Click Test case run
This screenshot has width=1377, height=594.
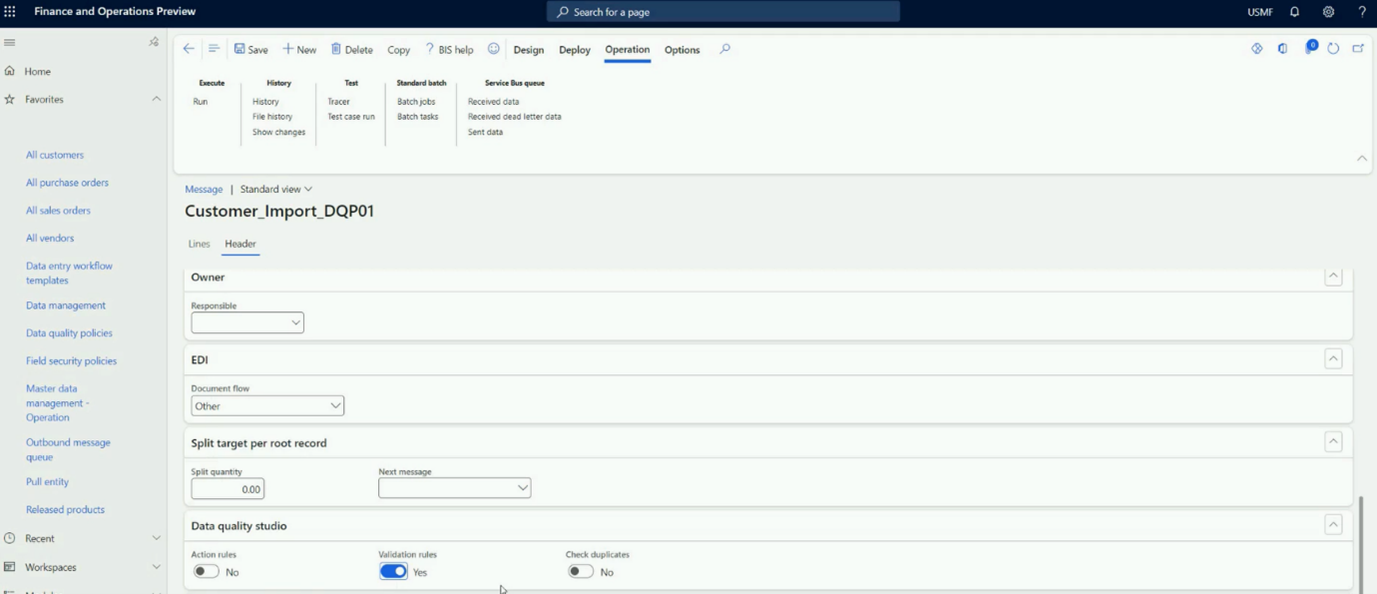[351, 117]
